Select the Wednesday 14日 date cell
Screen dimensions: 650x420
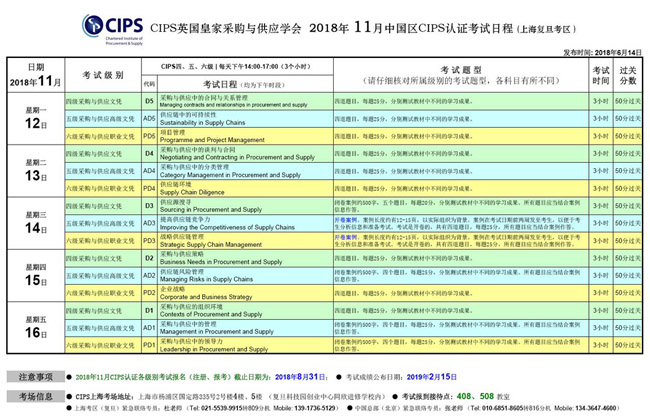point(36,223)
